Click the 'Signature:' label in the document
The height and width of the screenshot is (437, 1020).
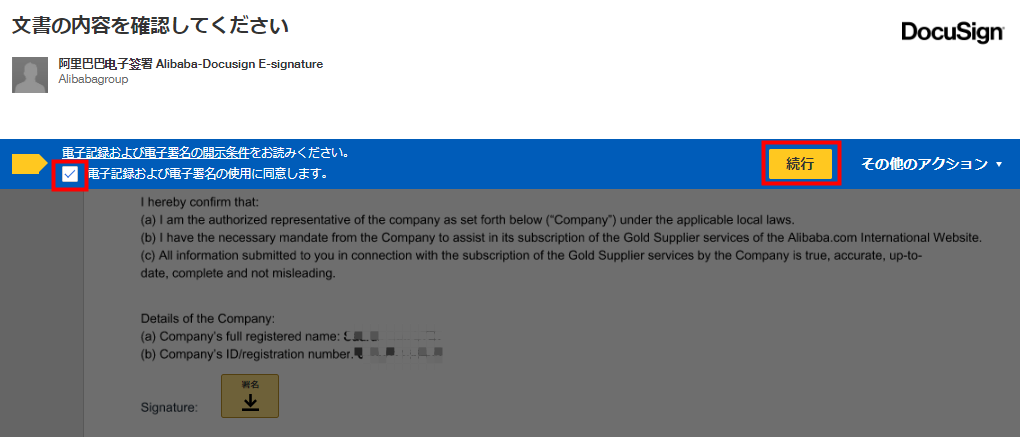(169, 408)
